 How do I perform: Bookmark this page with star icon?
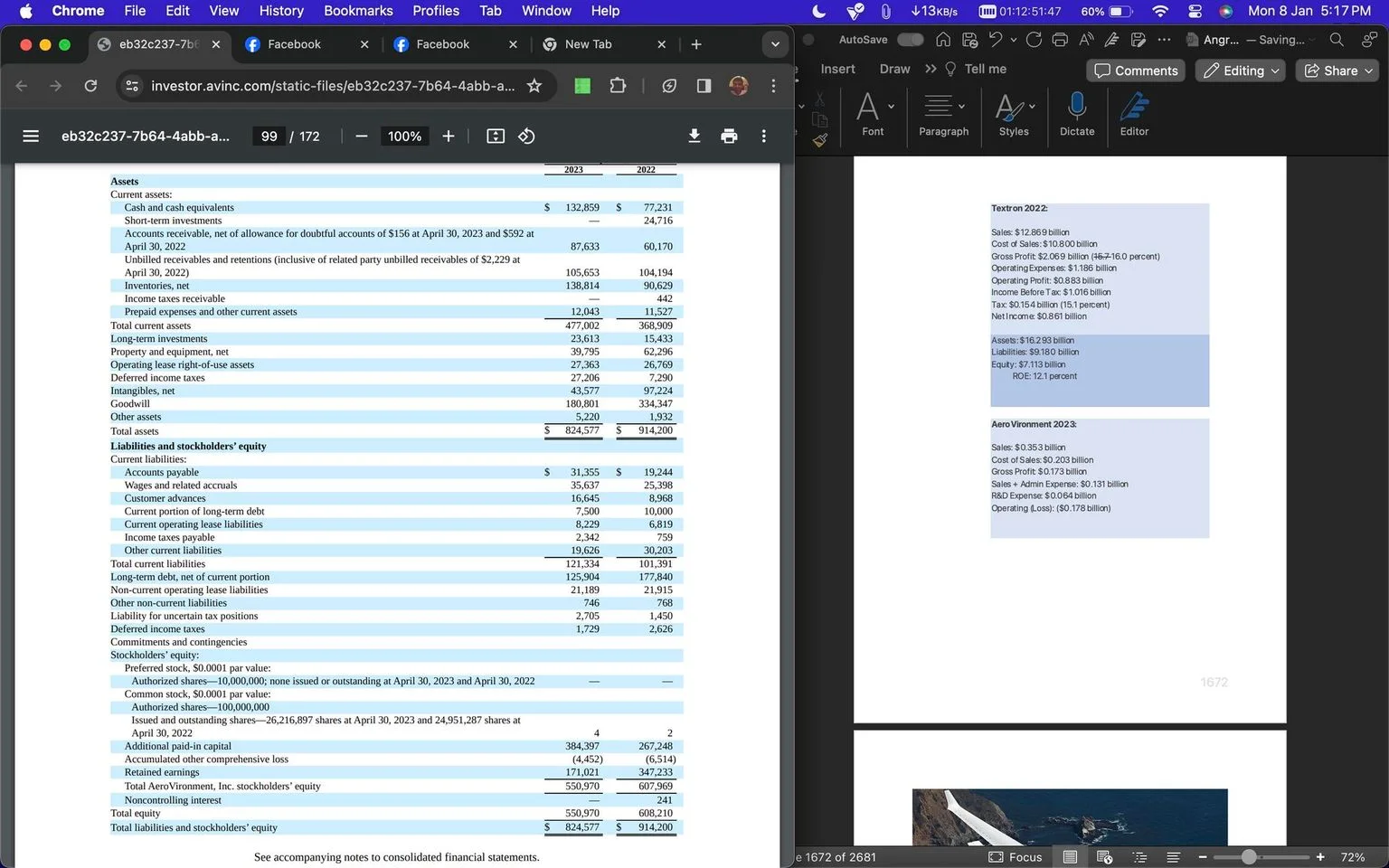[534, 86]
